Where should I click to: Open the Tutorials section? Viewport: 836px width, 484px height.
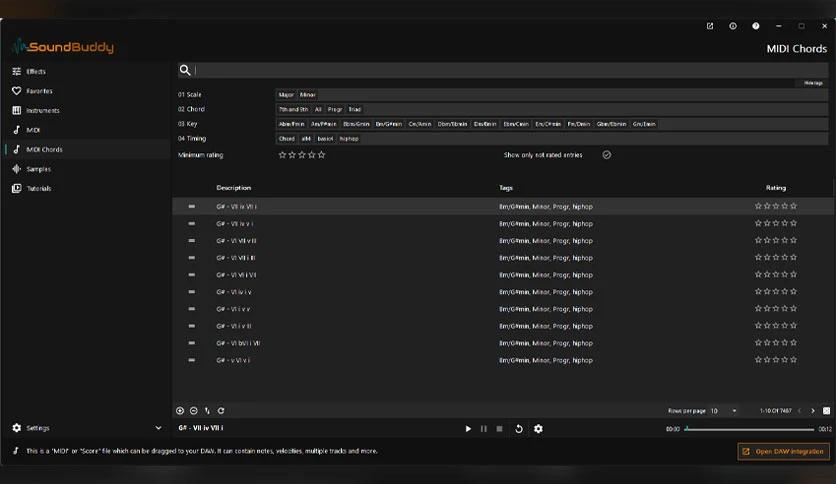(38, 188)
